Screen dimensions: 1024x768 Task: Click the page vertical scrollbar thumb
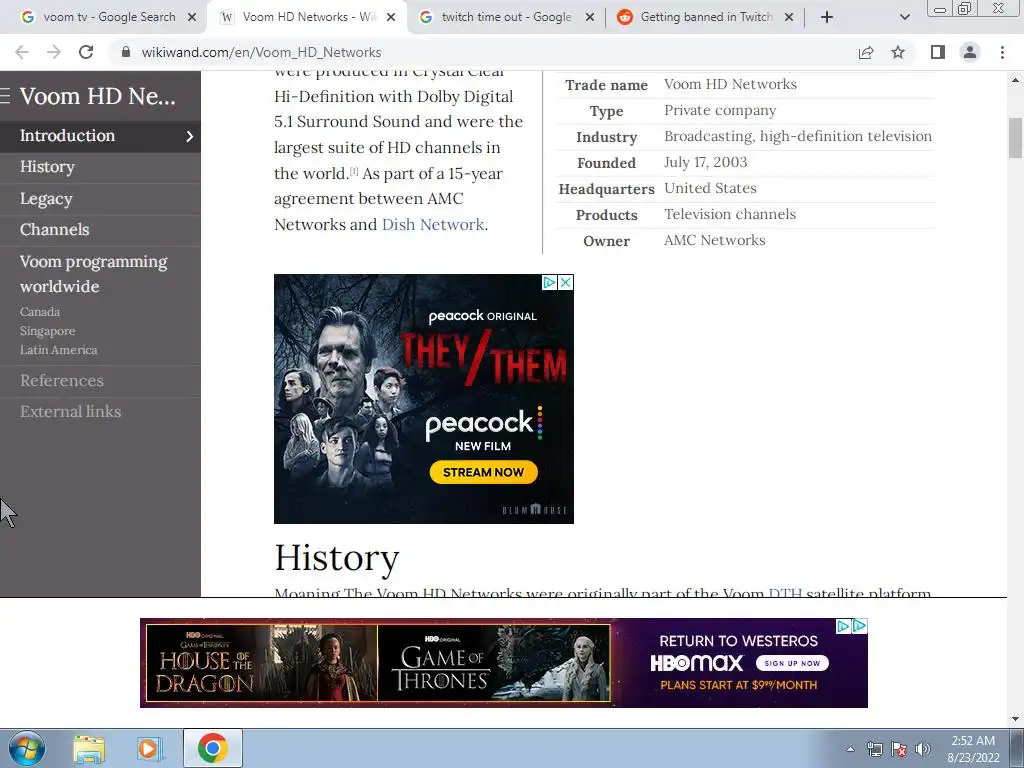[1015, 137]
